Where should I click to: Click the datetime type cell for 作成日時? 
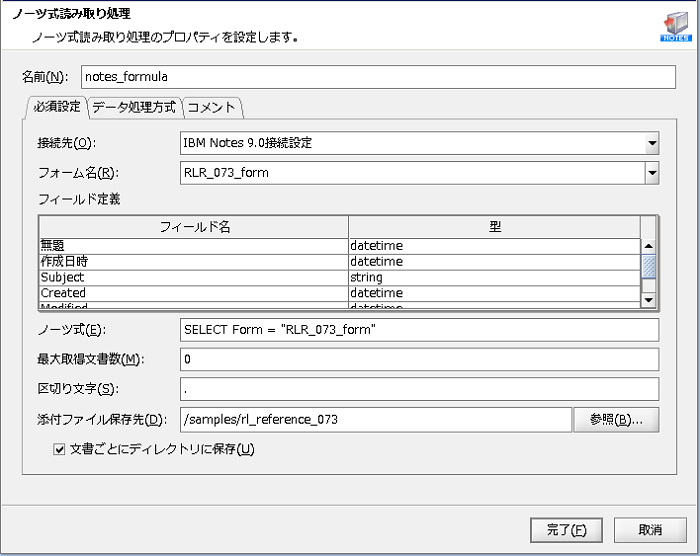495,262
